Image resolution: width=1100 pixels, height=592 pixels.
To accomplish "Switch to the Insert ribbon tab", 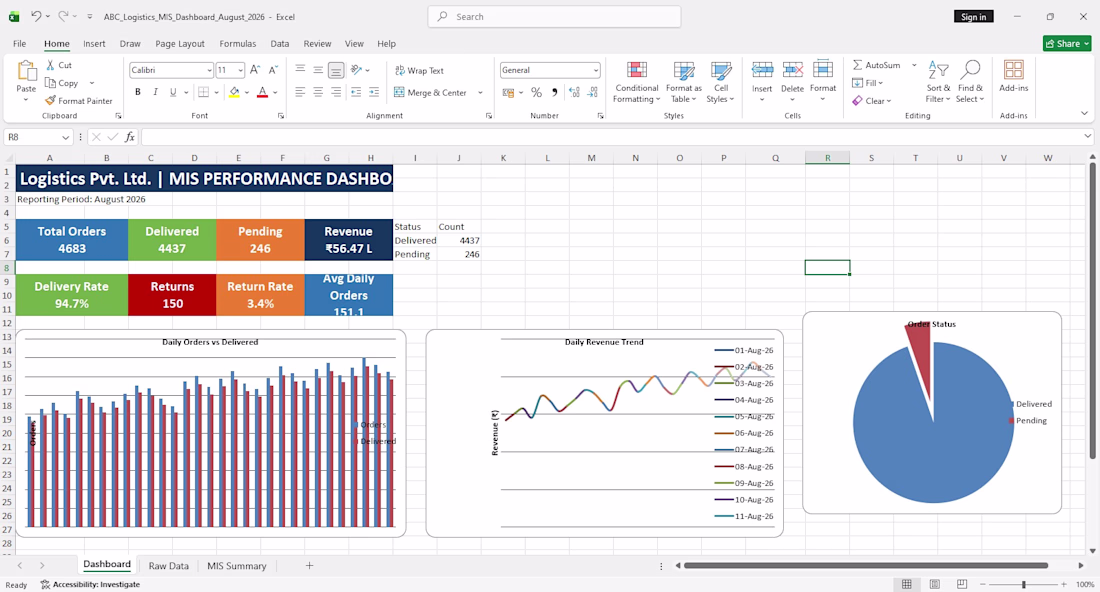I will click(x=94, y=43).
